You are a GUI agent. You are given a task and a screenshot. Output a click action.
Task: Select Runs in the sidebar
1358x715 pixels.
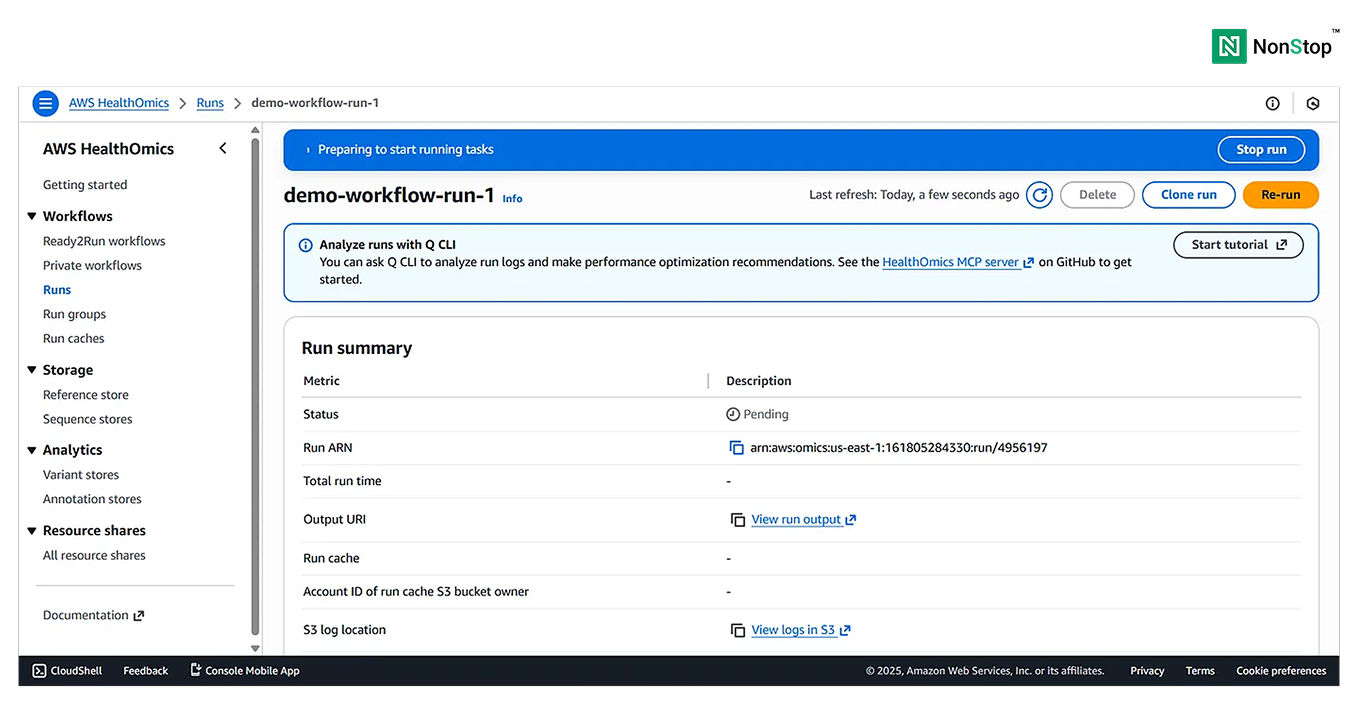(x=57, y=290)
